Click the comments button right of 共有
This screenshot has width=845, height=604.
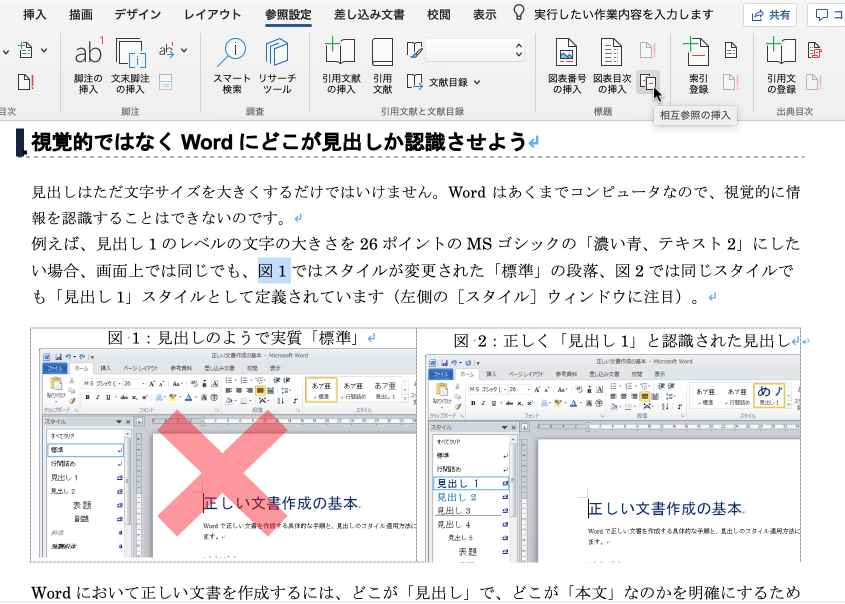827,15
